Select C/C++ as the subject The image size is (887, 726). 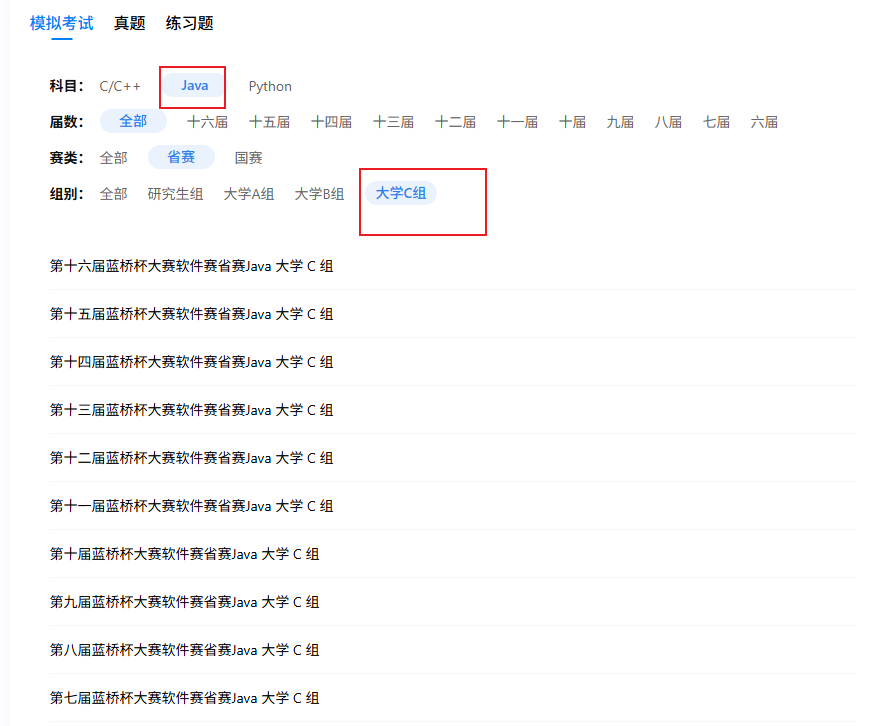click(120, 86)
